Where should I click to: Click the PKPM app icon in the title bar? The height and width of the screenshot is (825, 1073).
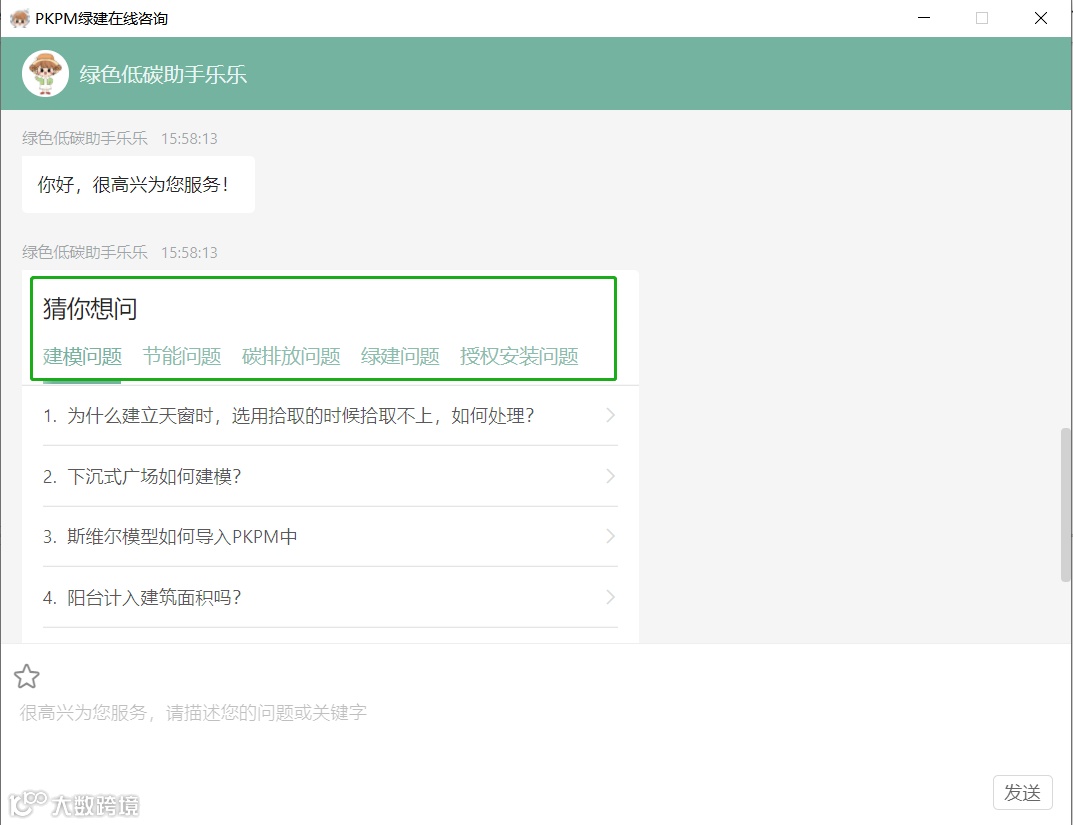20,18
